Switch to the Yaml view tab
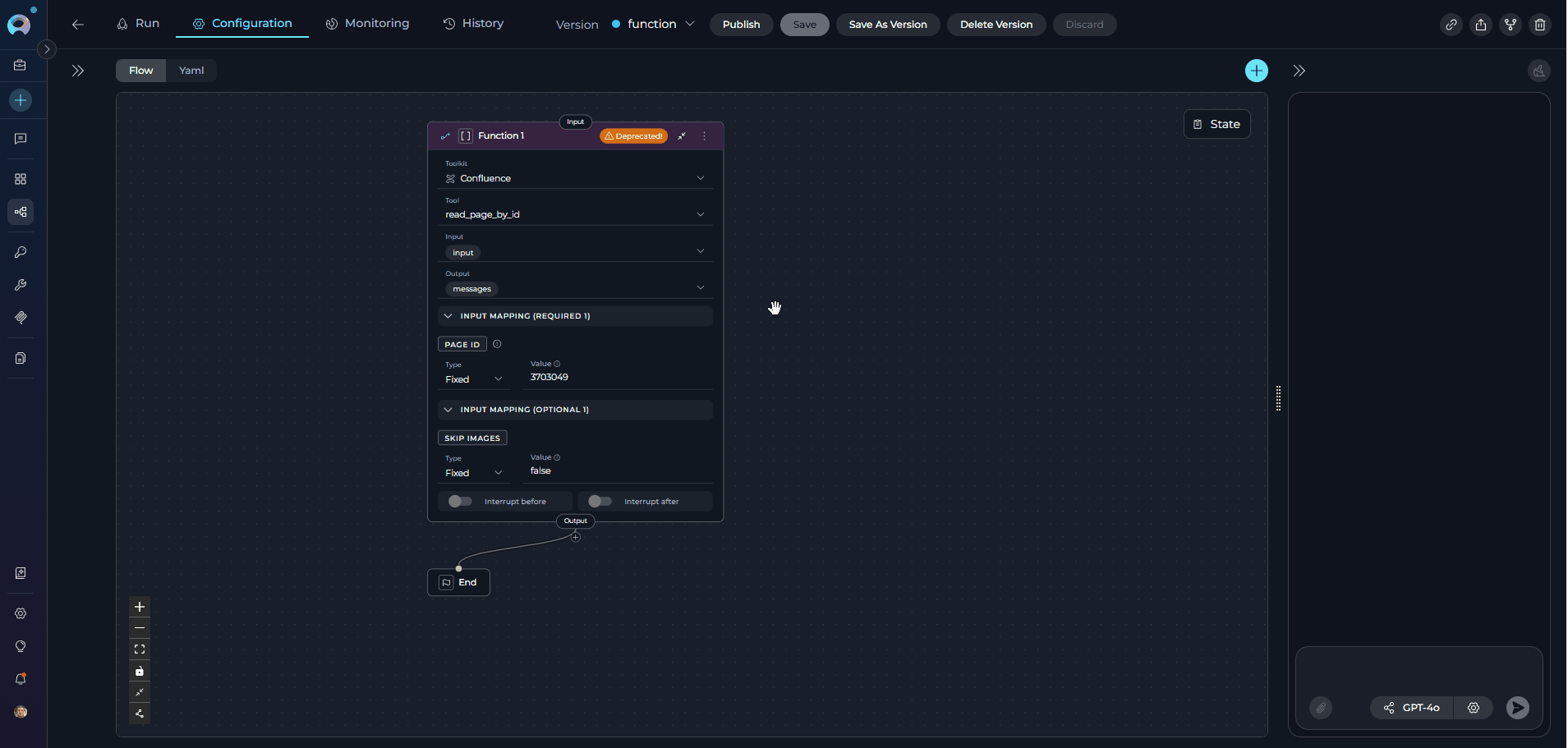 coord(191,70)
